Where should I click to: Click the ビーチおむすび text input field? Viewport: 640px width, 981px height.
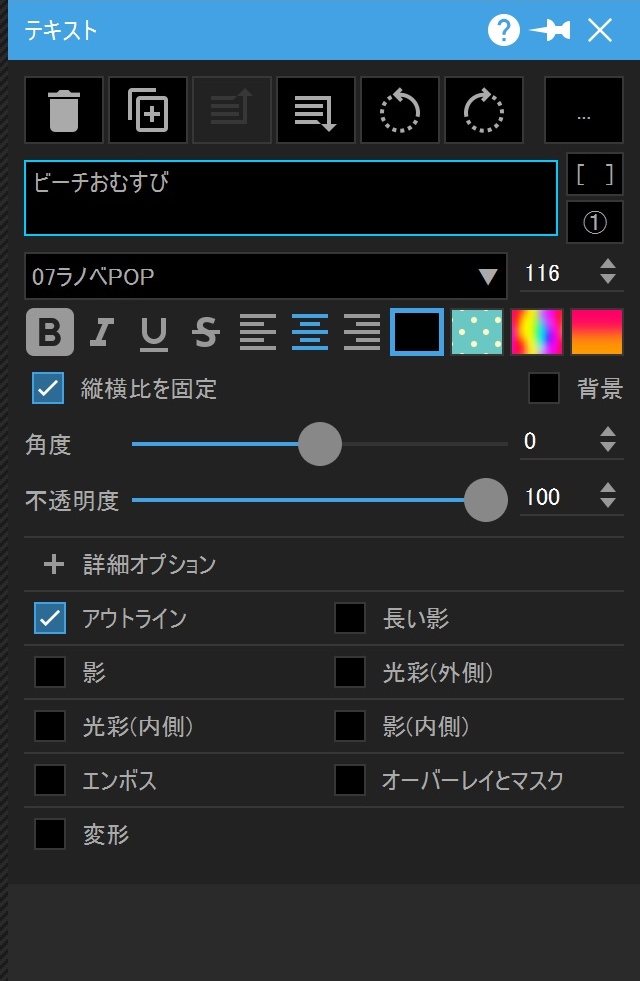290,198
